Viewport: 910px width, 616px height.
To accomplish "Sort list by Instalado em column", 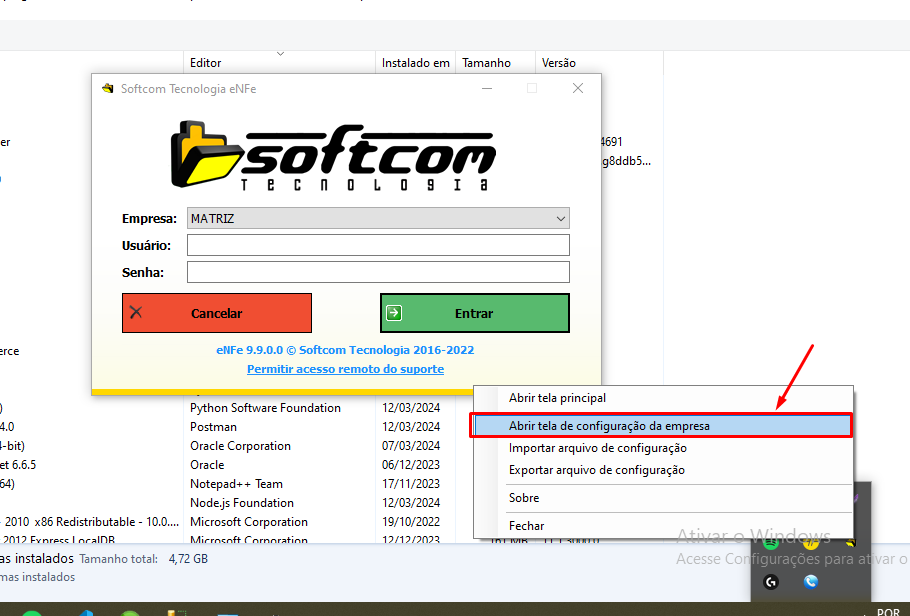I will coord(415,63).
